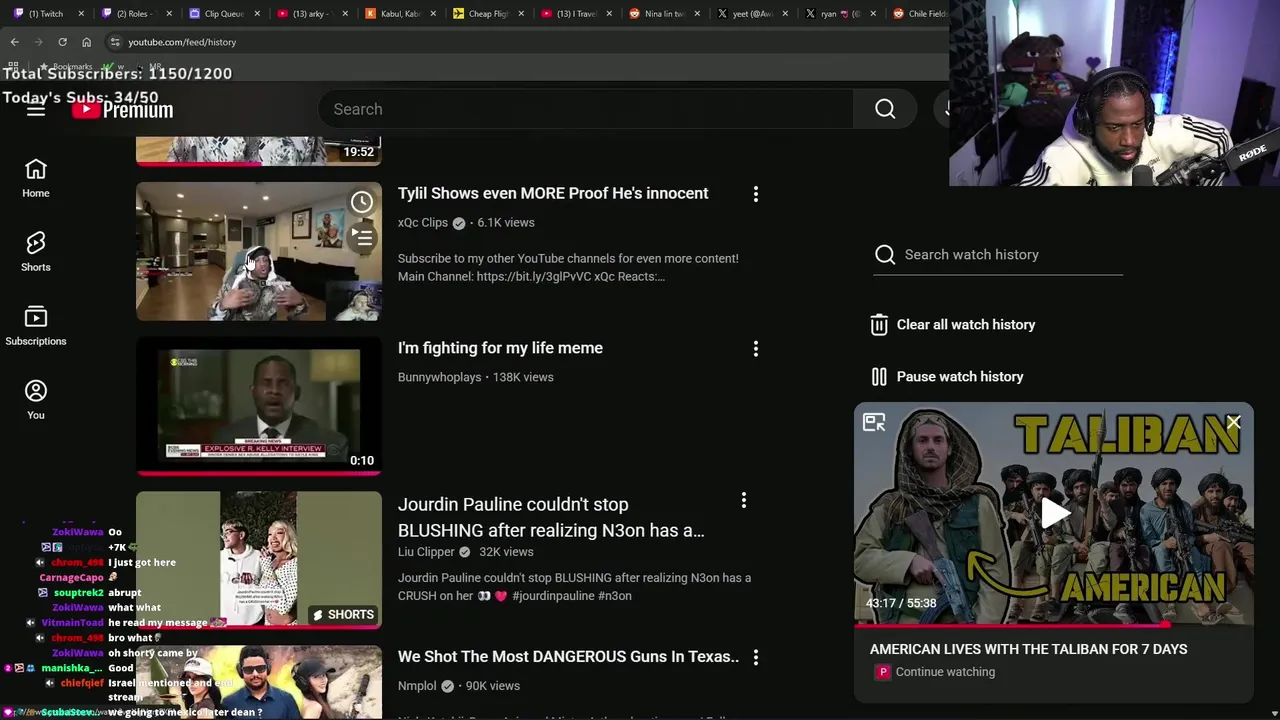The width and height of the screenshot is (1280, 720).
Task: Click the search magnifier button
Action: (x=885, y=109)
